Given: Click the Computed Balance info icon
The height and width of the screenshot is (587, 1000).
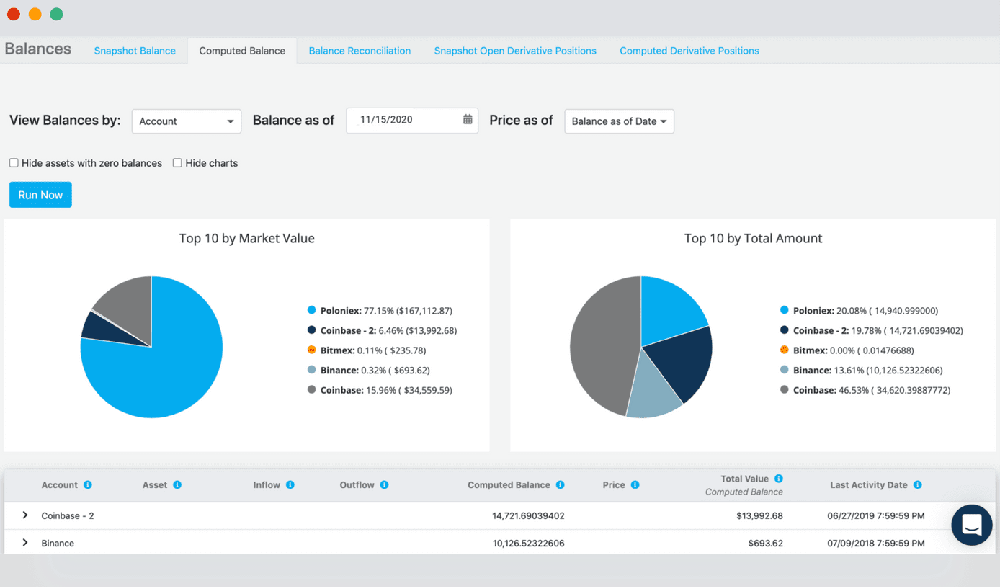Looking at the screenshot, I should click(560, 485).
